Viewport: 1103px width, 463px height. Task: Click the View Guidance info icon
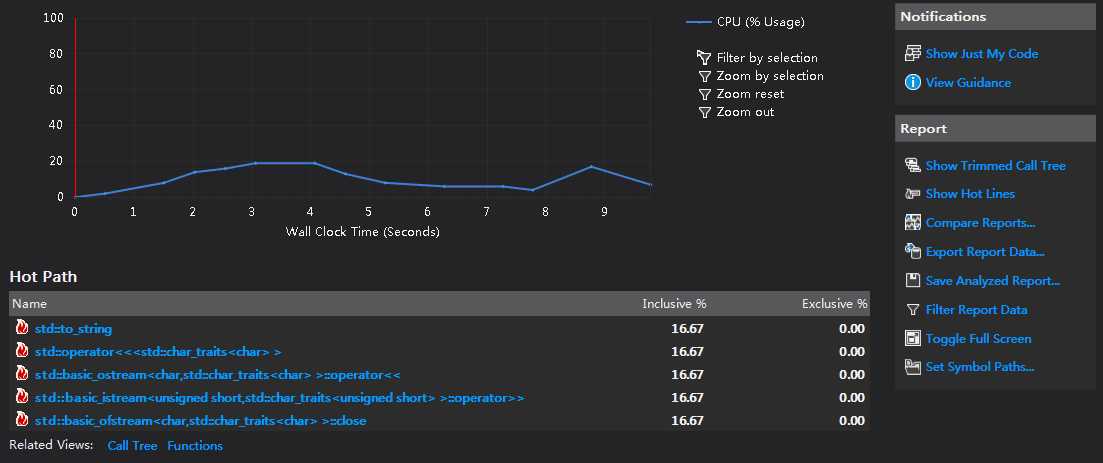pos(912,83)
